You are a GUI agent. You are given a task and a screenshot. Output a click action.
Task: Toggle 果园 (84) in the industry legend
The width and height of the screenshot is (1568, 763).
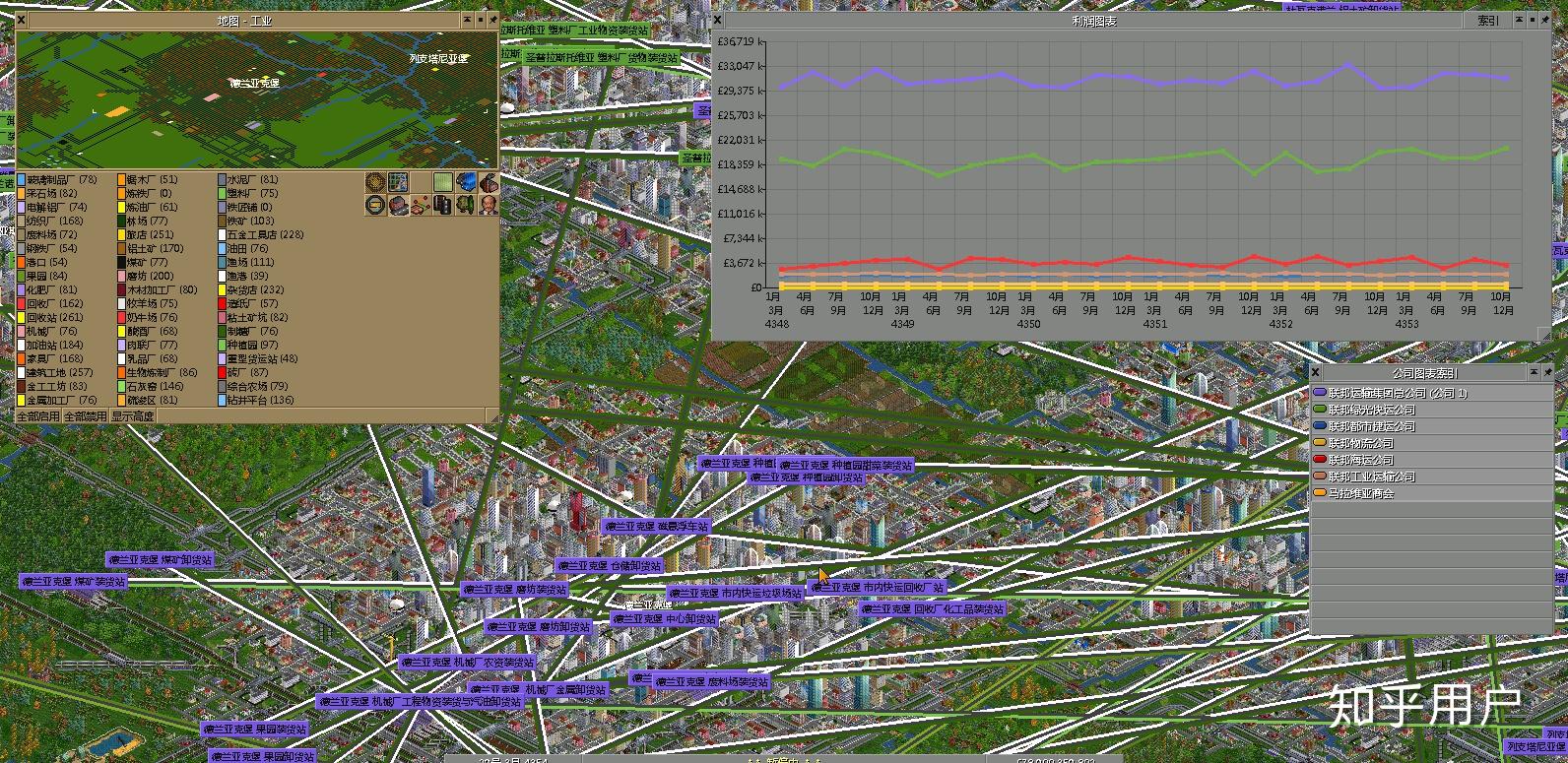[x=42, y=277]
